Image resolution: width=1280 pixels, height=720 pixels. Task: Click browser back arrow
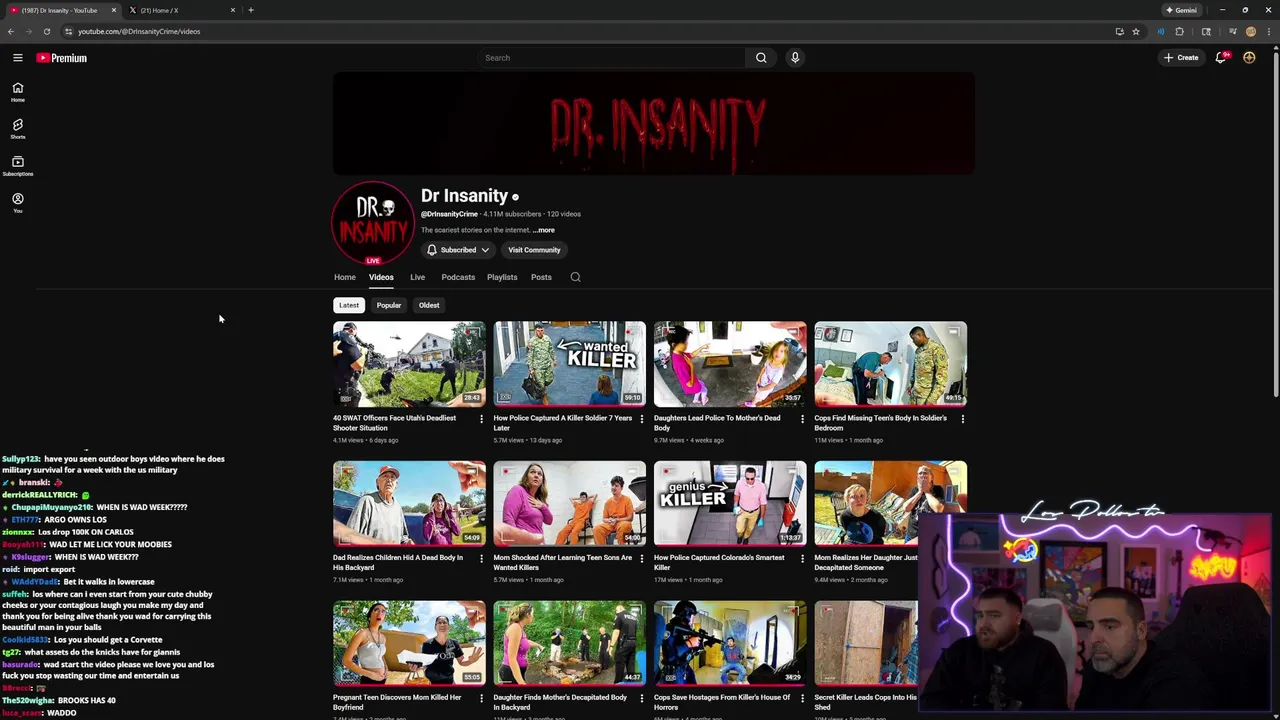coord(11,31)
